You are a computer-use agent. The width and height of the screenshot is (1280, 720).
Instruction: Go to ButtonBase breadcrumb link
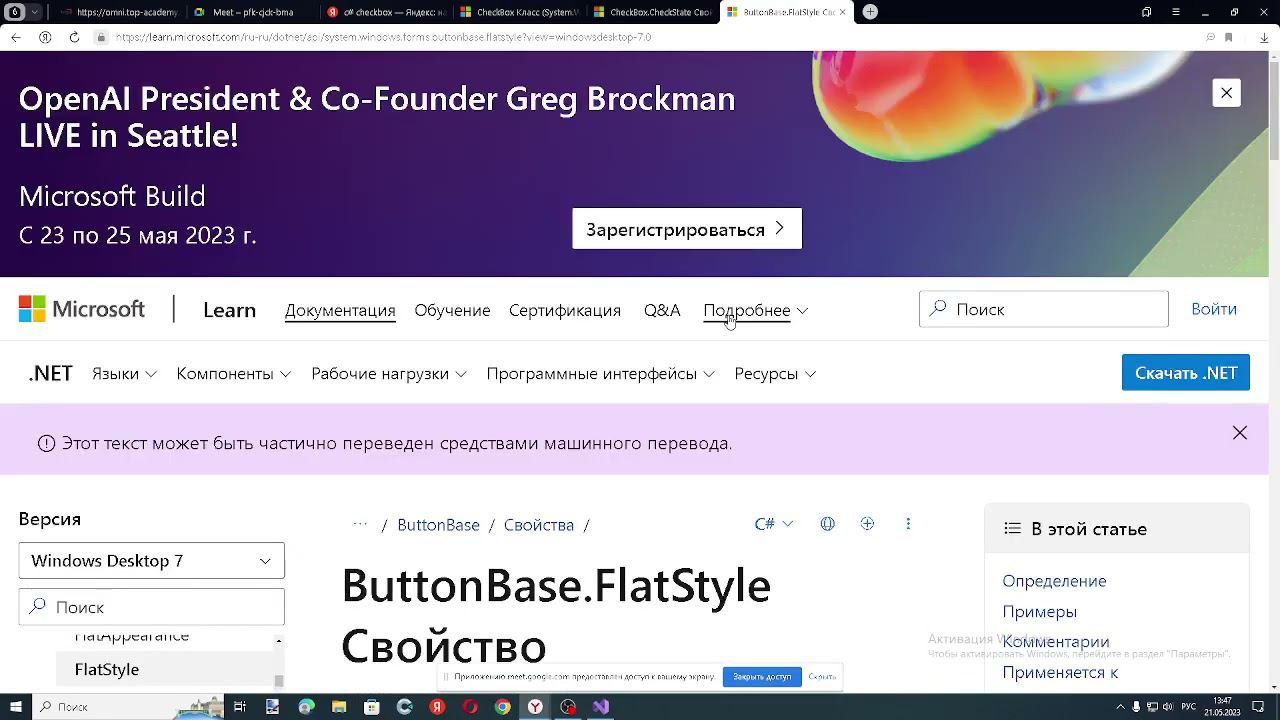click(x=438, y=525)
